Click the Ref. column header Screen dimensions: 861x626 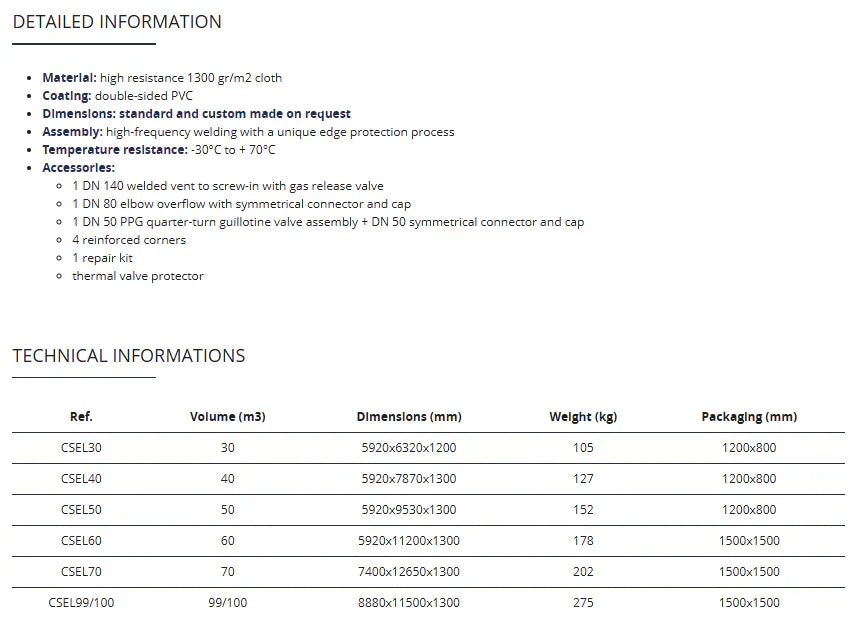pyautogui.click(x=81, y=417)
